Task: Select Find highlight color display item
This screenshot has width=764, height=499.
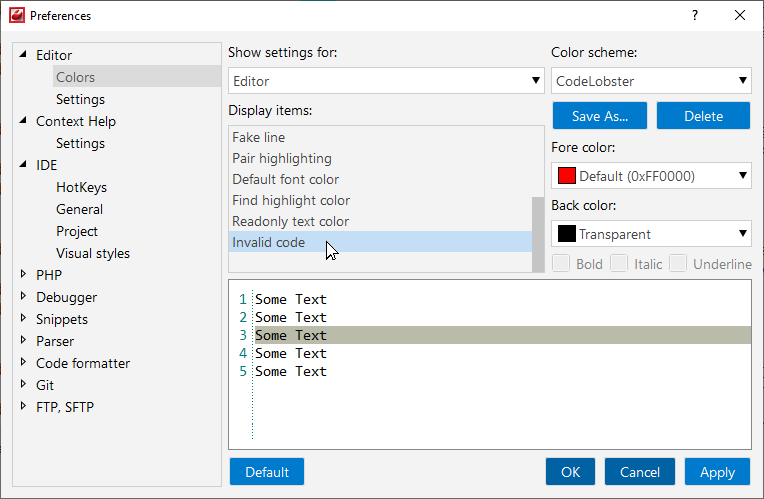Action: (380, 200)
